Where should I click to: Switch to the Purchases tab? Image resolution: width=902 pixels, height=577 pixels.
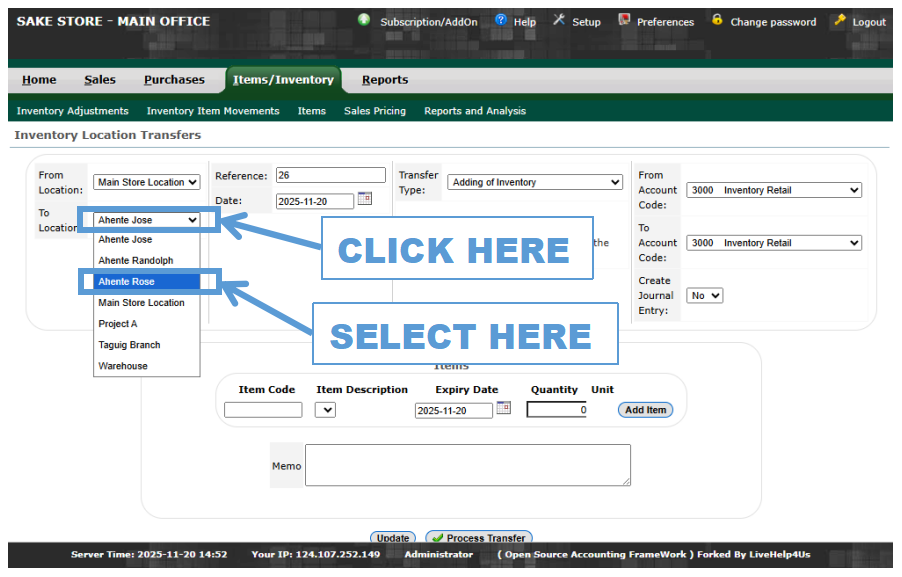[174, 80]
